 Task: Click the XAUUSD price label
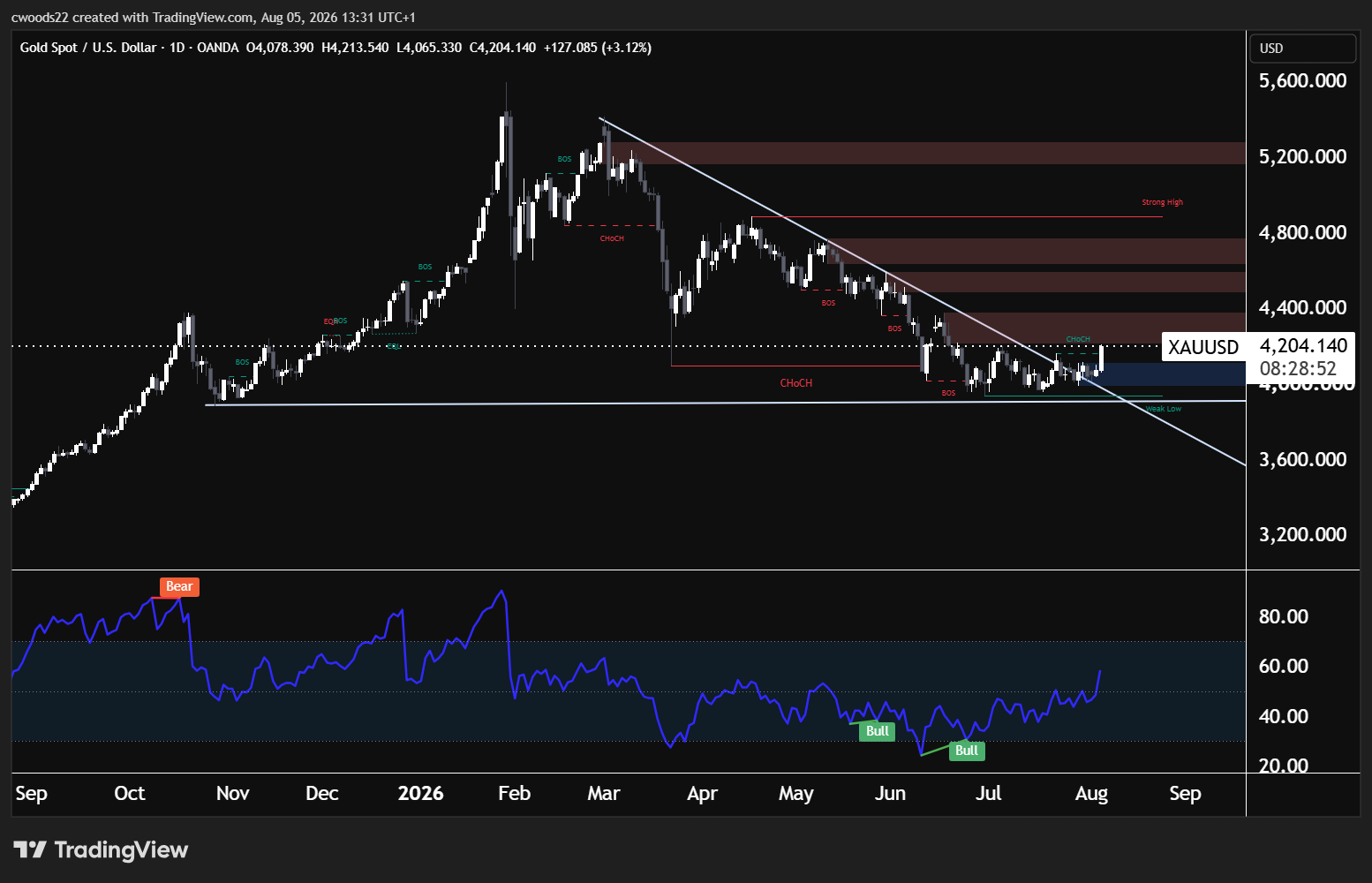pos(1203,347)
